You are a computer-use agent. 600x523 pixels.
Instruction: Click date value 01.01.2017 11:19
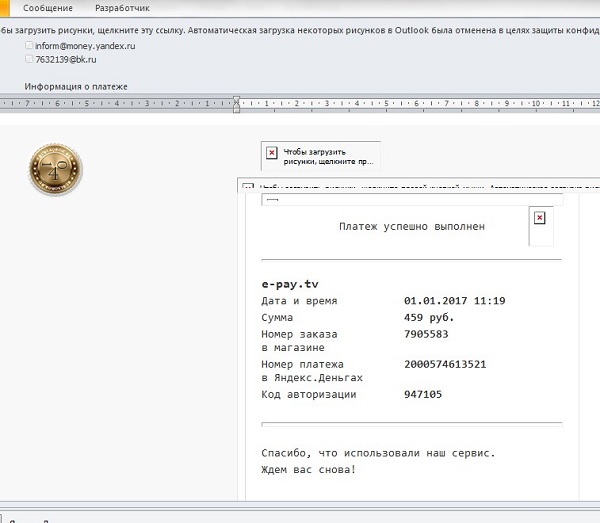click(x=455, y=301)
